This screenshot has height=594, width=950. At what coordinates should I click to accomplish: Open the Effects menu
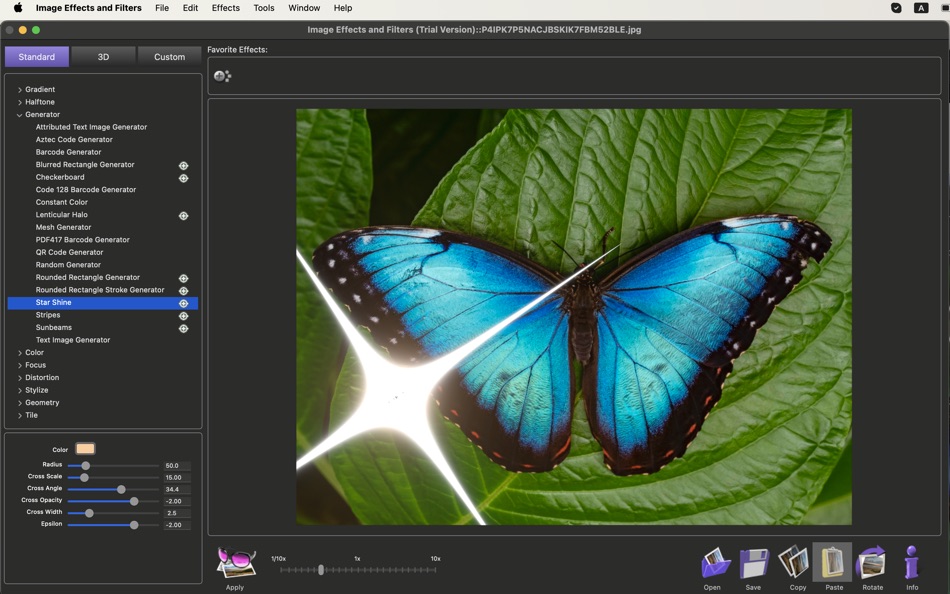225,8
